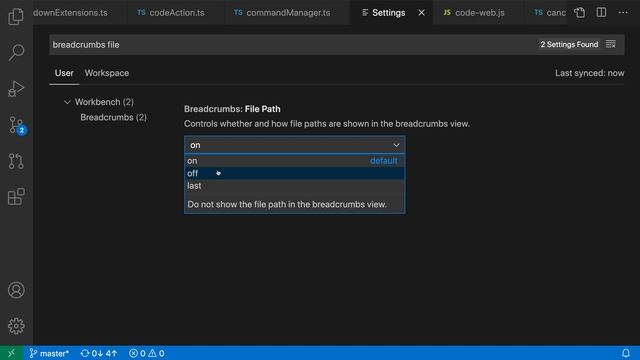Click the 'Breadcrumbs: File Path' setting title
This screenshot has width=640, height=360.
(232, 109)
